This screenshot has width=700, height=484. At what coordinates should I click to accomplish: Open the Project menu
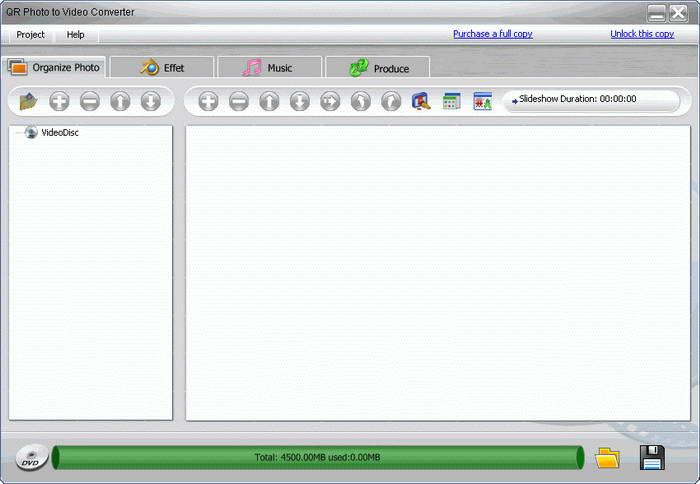click(x=30, y=34)
